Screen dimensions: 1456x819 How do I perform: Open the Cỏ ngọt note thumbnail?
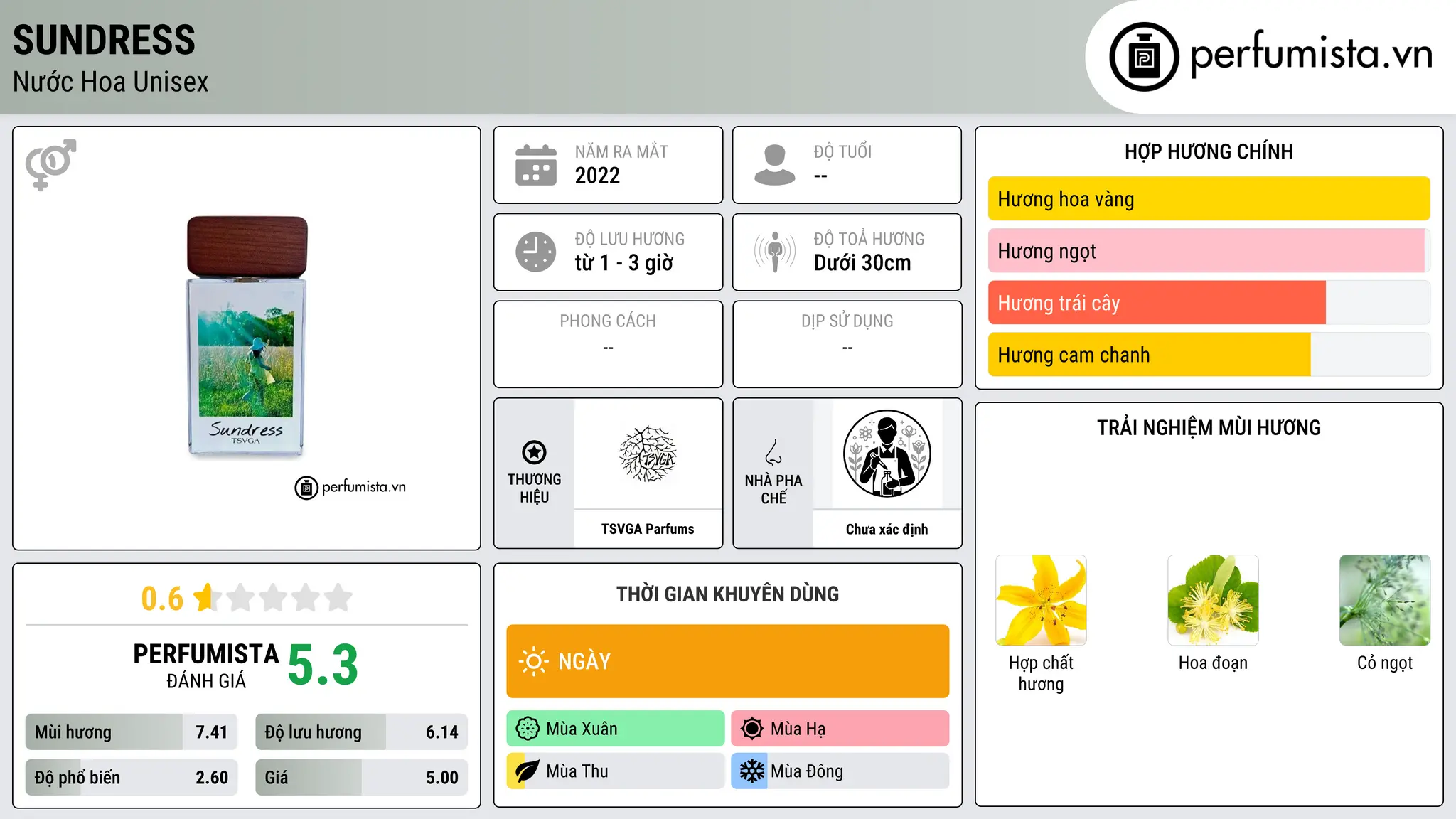(1385, 600)
